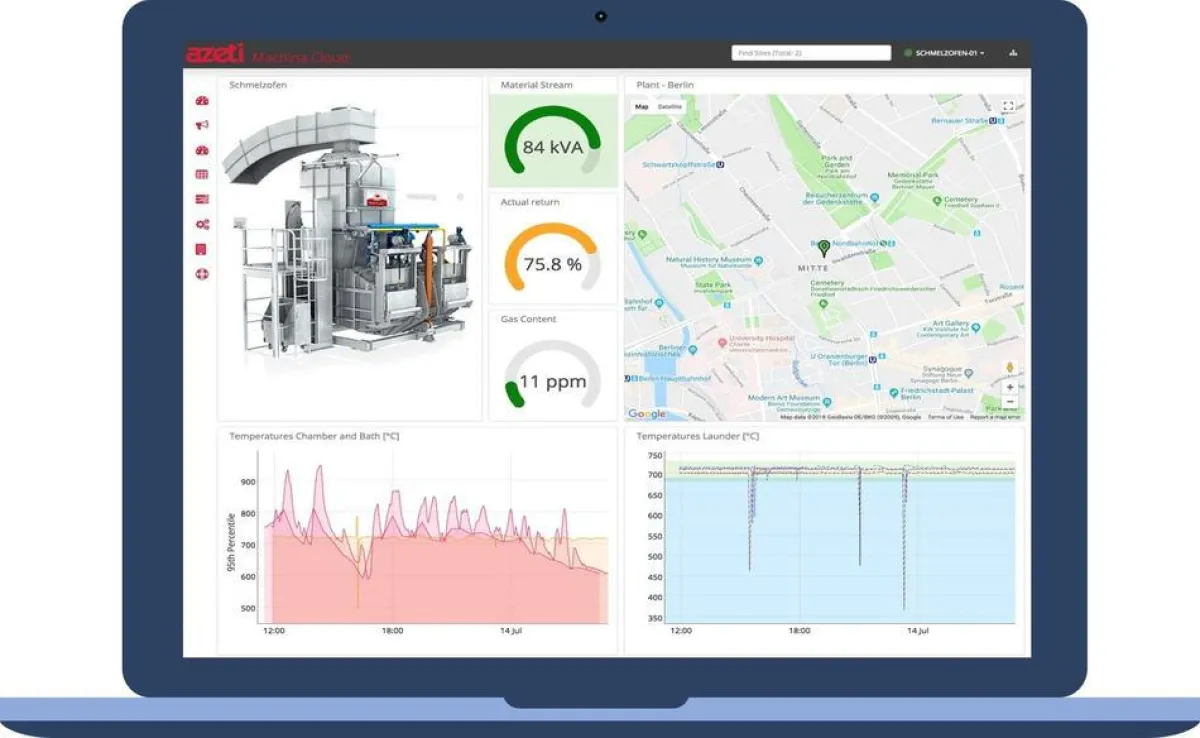Screen dimensions: 1200x738
Task: Click the Find Sites search field
Action: [810, 53]
